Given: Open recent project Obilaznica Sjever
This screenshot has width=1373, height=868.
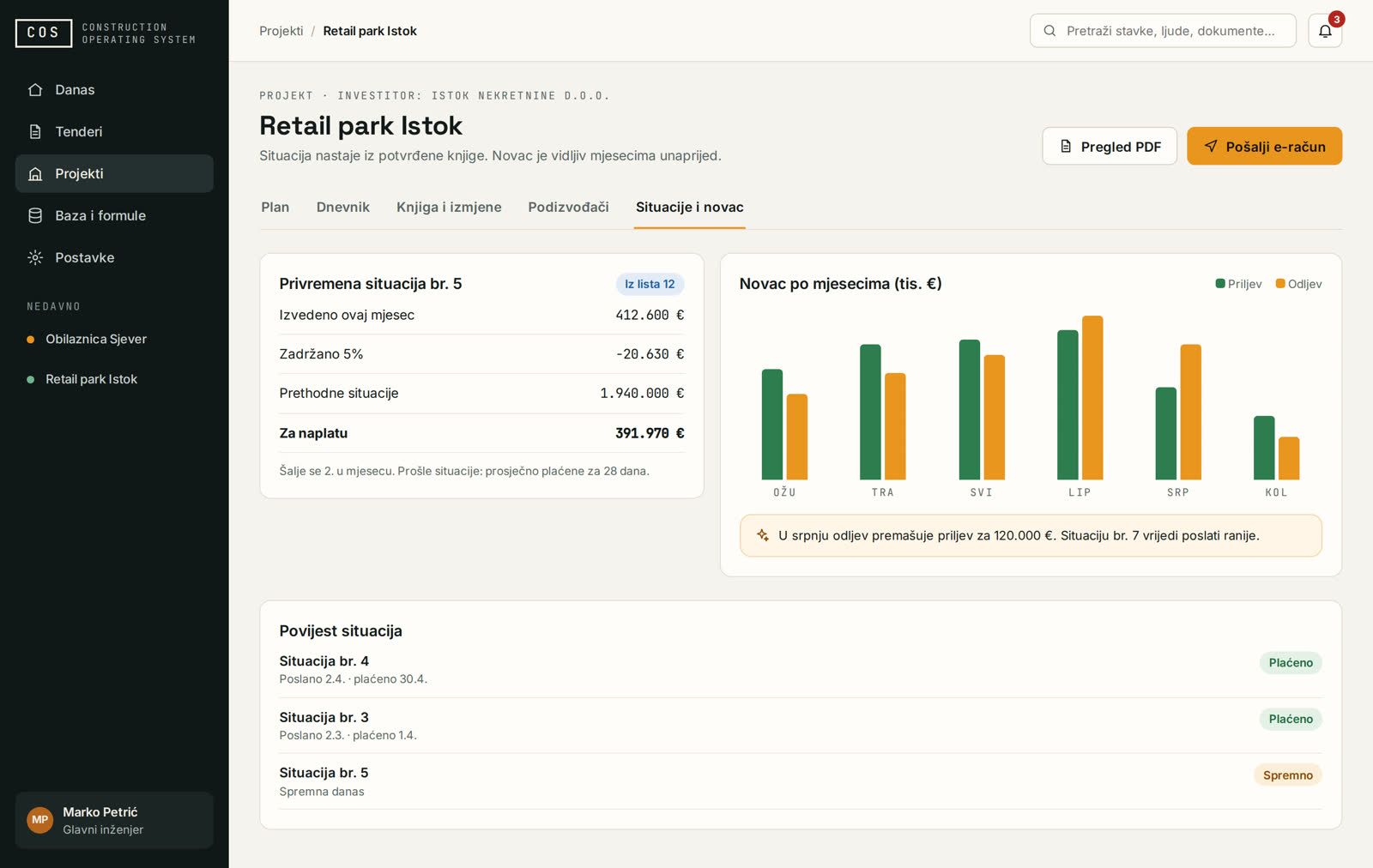Looking at the screenshot, I should 114,340.
